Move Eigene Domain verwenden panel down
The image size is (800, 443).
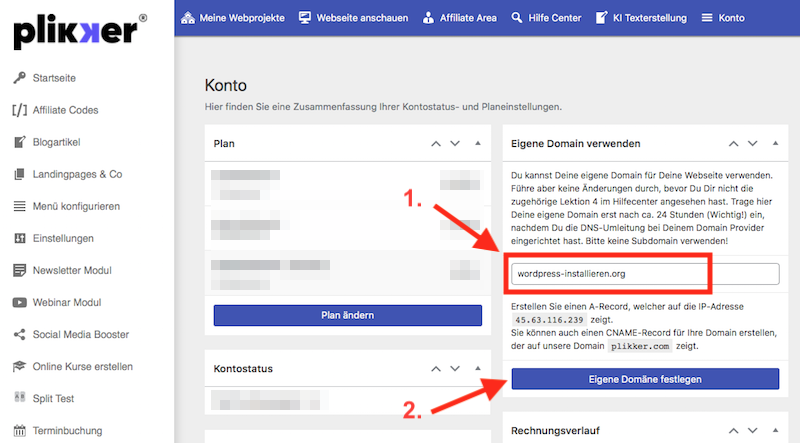click(x=753, y=144)
